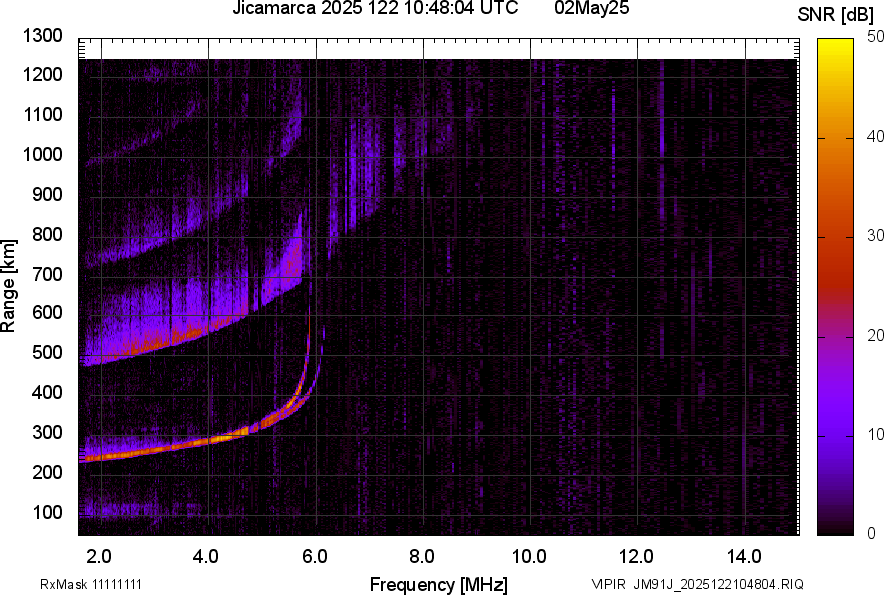The height and width of the screenshot is (595, 884).
Task: Click the 02May25 date label
Action: (592, 9)
